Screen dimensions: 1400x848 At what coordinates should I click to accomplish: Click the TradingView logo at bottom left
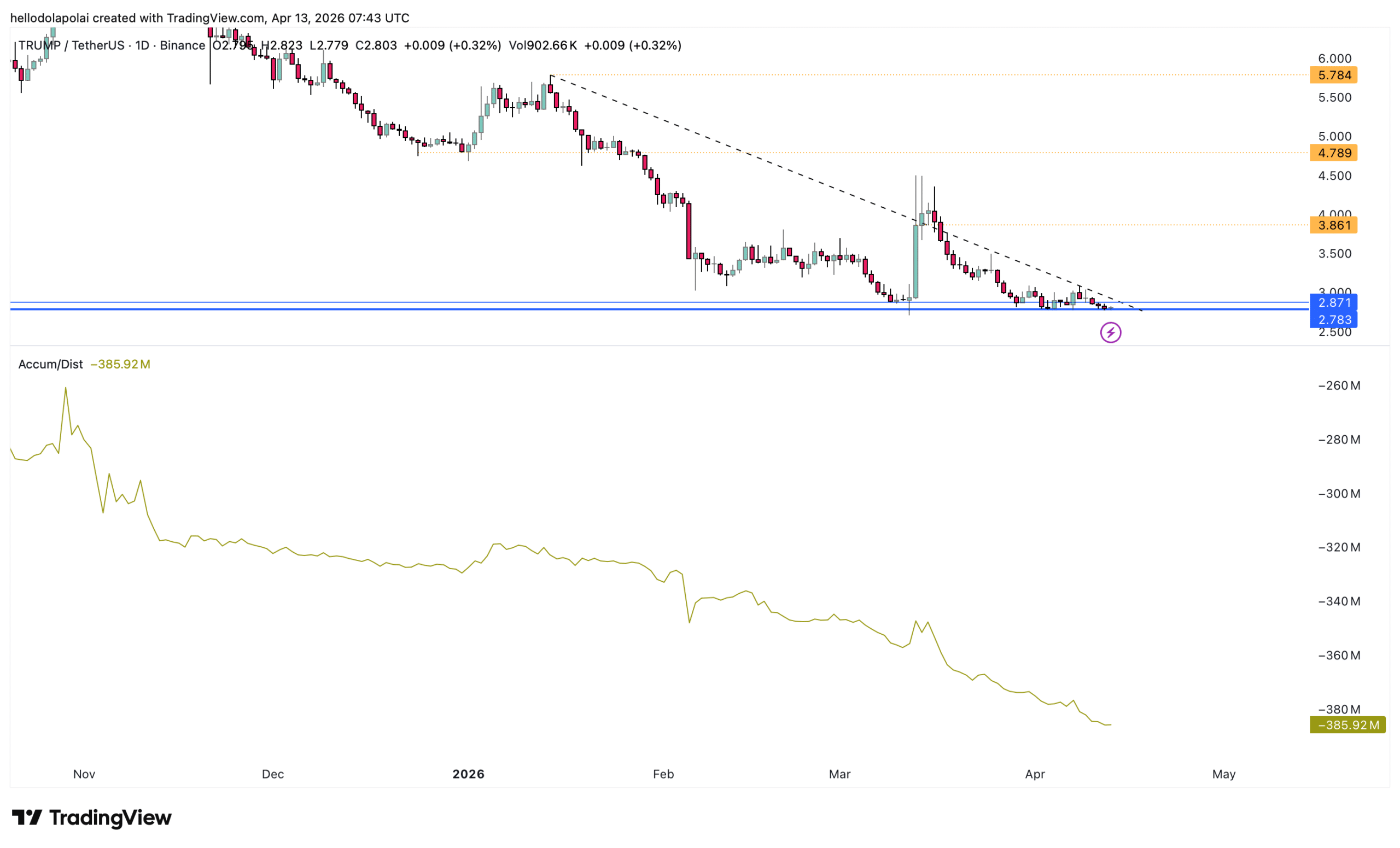click(91, 818)
